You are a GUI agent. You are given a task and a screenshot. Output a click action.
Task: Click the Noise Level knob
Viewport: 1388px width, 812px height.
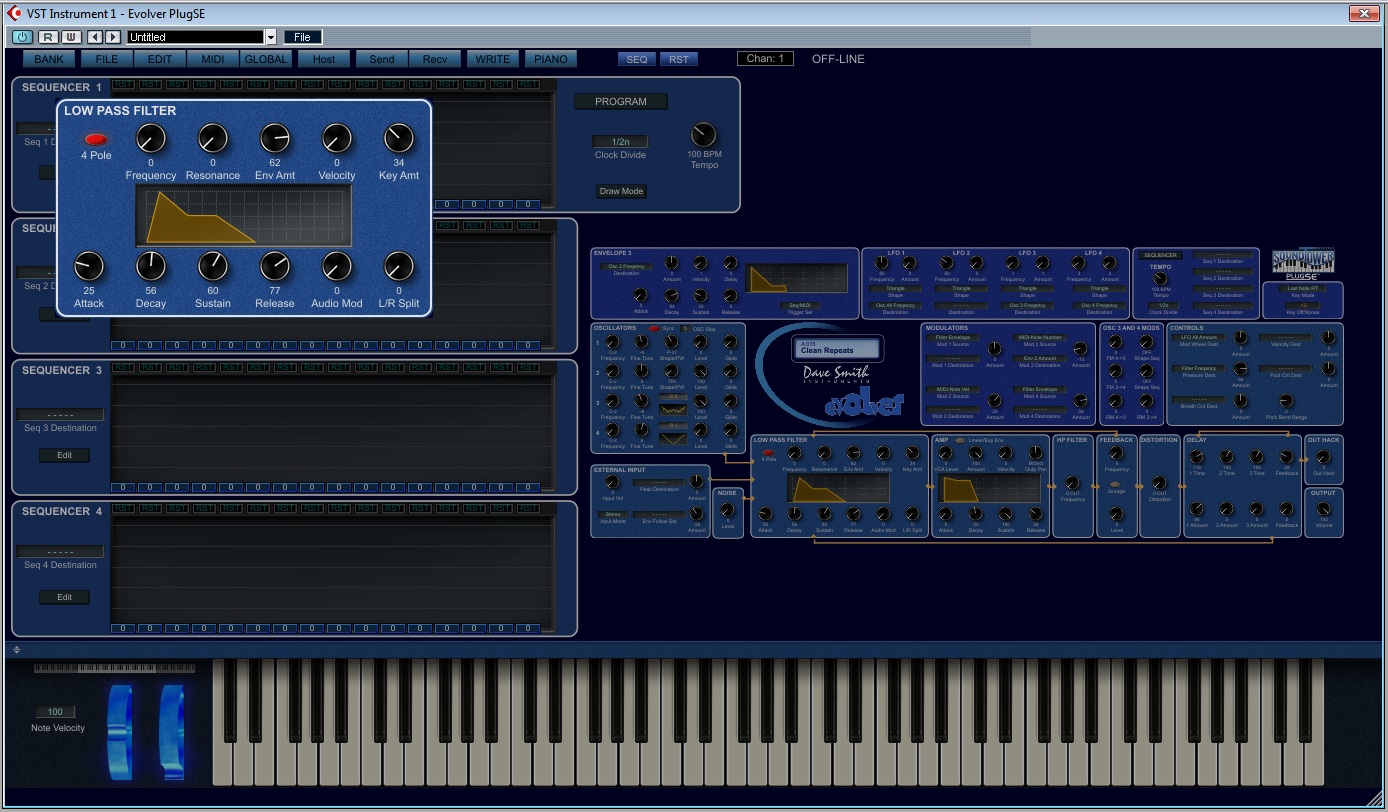click(x=727, y=510)
